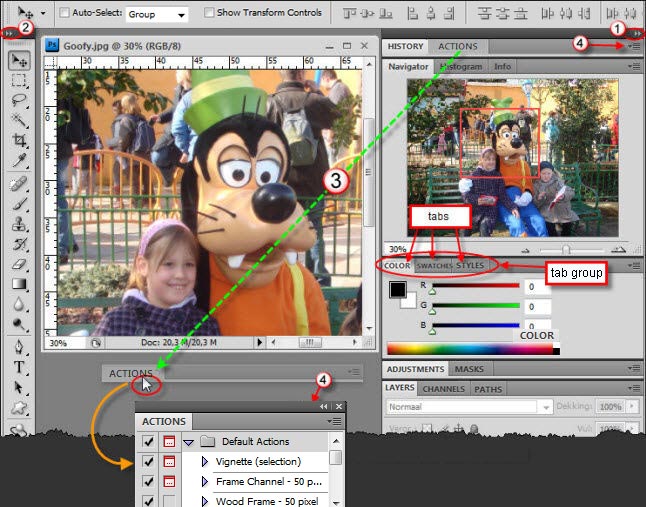Select the Healing Brush tool

[x=19, y=184]
